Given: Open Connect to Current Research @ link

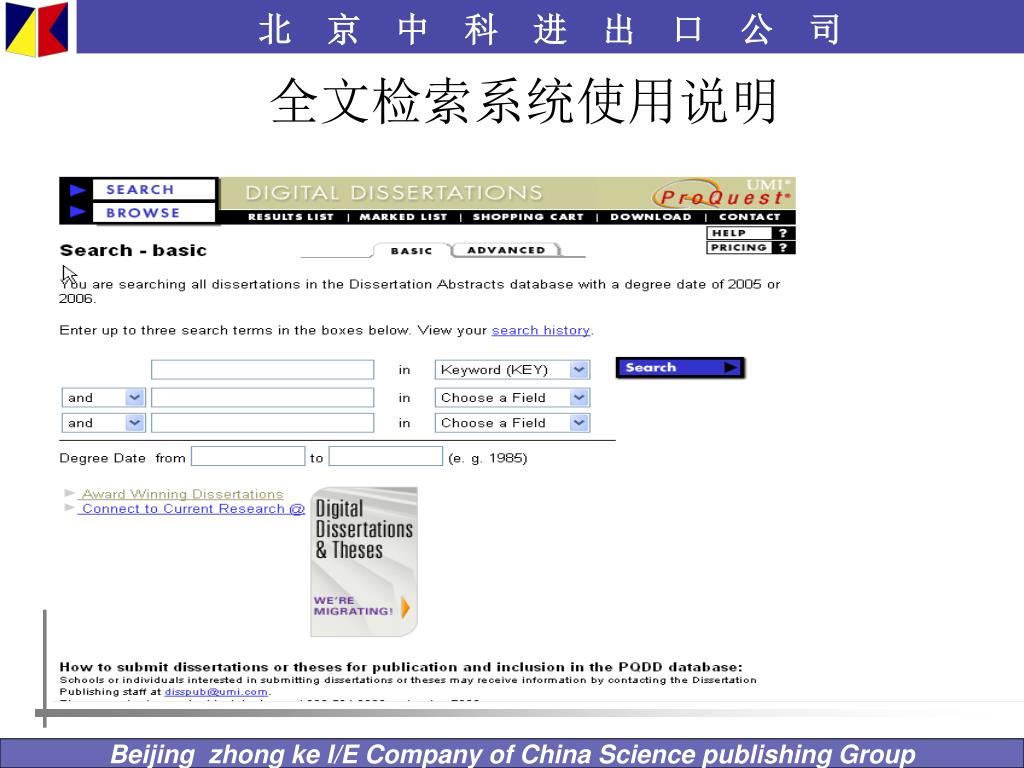Looking at the screenshot, I should click(192, 509).
